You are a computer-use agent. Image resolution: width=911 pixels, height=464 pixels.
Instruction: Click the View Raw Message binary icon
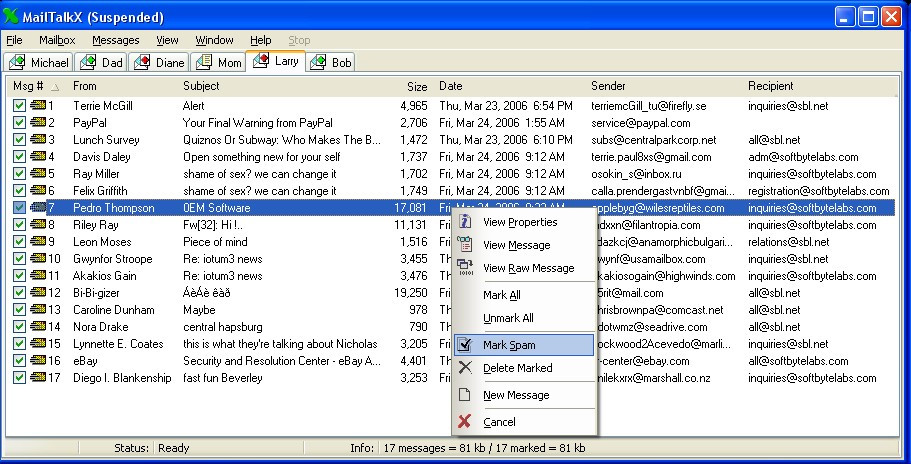(x=464, y=267)
